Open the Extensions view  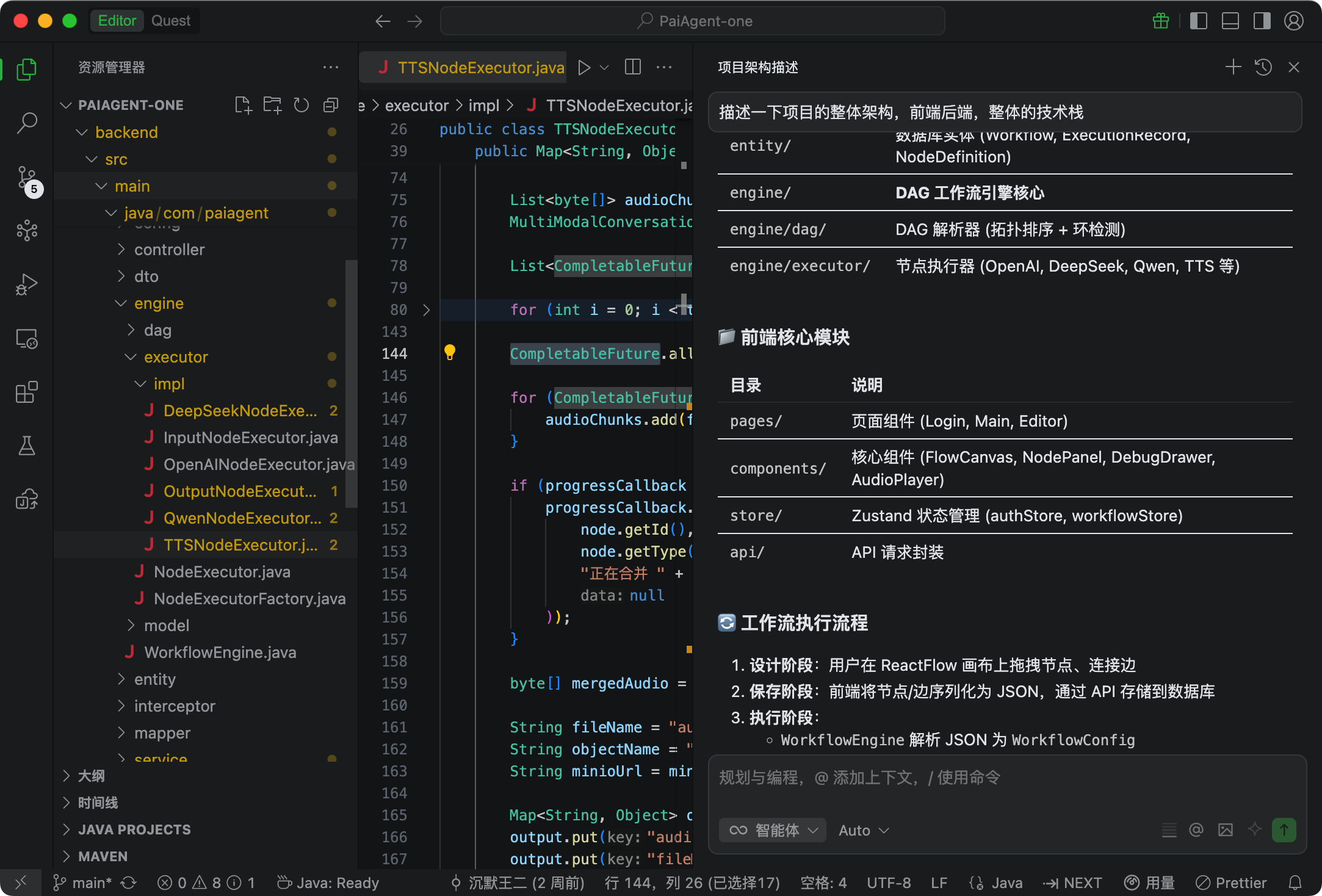click(27, 392)
